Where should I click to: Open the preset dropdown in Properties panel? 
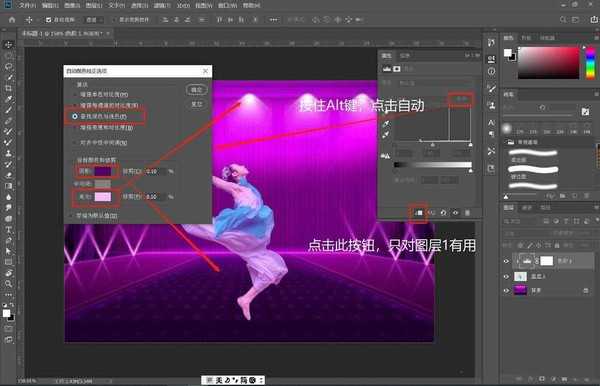435,83
